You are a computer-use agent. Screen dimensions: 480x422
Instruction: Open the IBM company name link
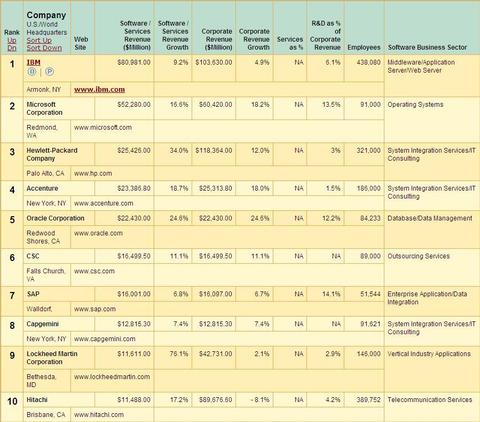coord(33,62)
